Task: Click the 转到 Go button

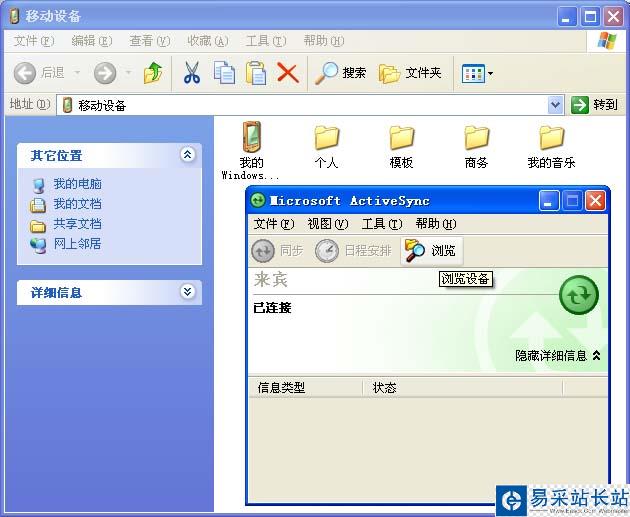Action: (594, 105)
